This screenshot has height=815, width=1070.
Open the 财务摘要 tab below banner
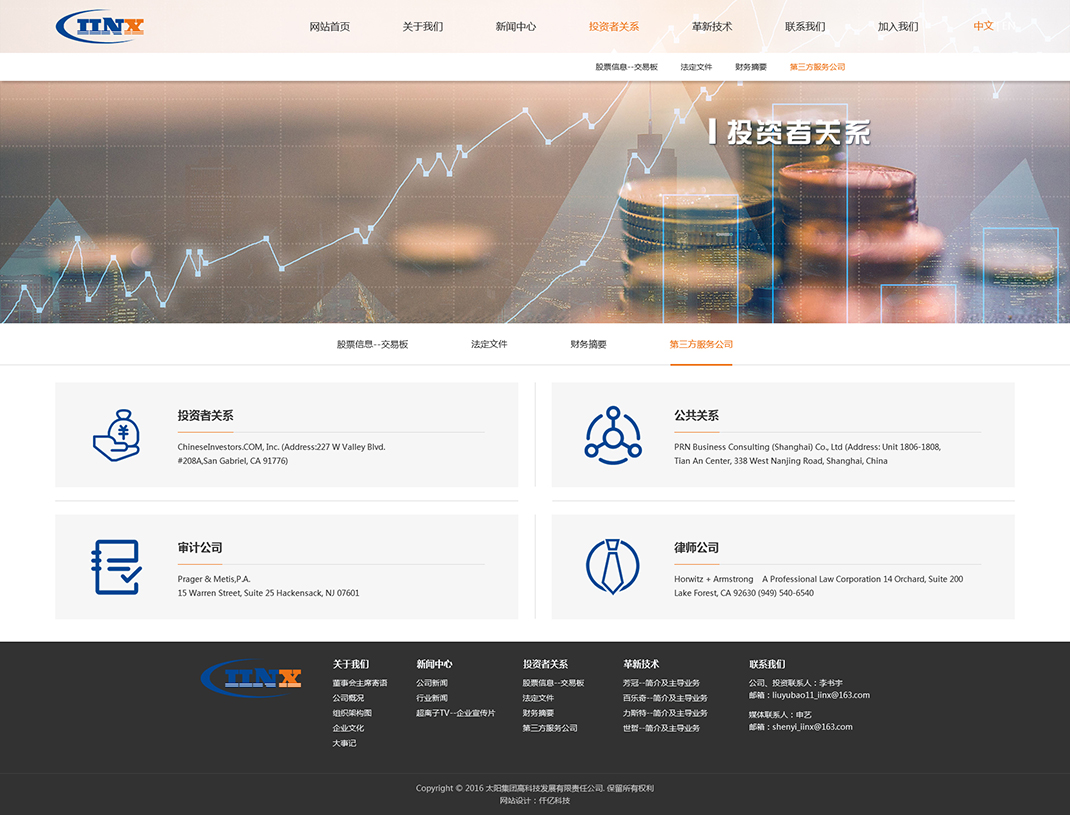[x=588, y=344]
